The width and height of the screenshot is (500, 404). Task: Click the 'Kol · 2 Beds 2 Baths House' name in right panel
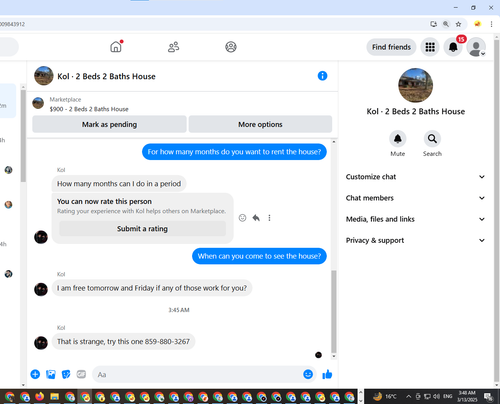click(x=416, y=111)
